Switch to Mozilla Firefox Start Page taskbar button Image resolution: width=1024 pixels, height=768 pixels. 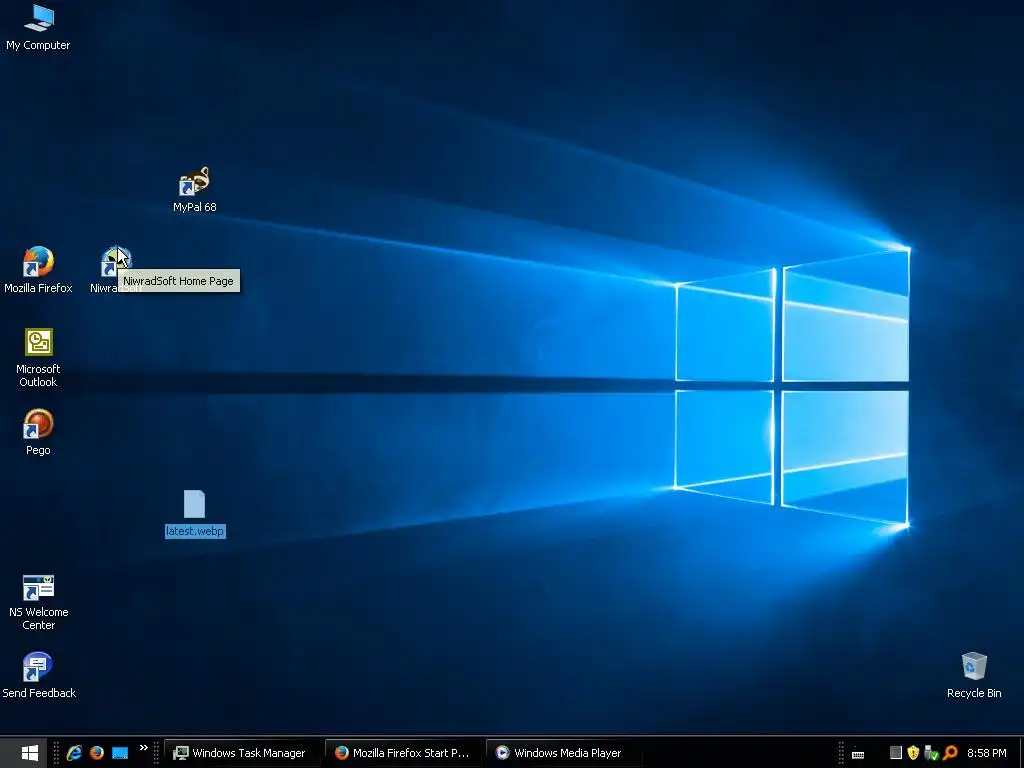tap(402, 753)
